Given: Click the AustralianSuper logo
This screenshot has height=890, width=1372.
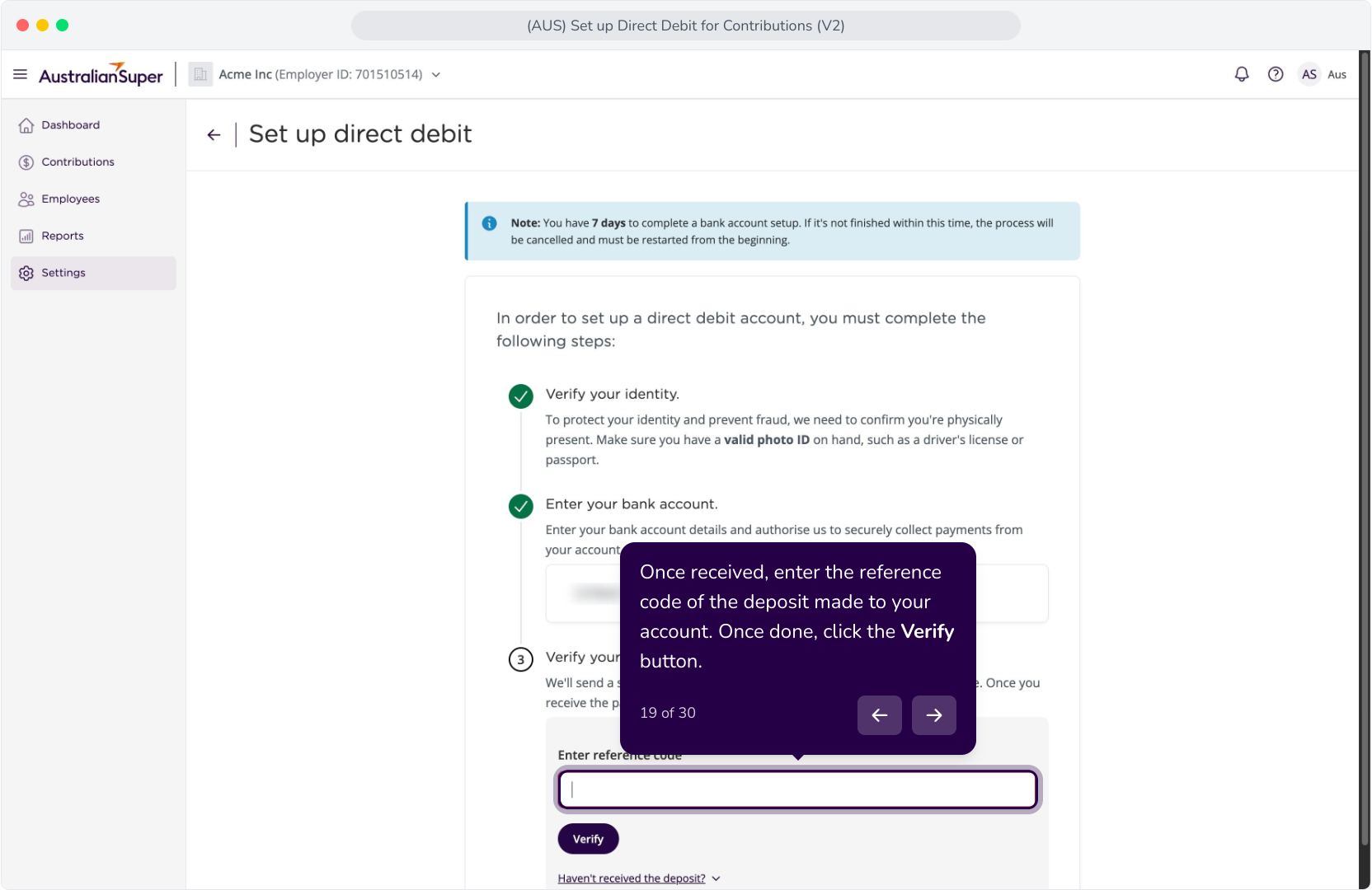Looking at the screenshot, I should tap(101, 74).
